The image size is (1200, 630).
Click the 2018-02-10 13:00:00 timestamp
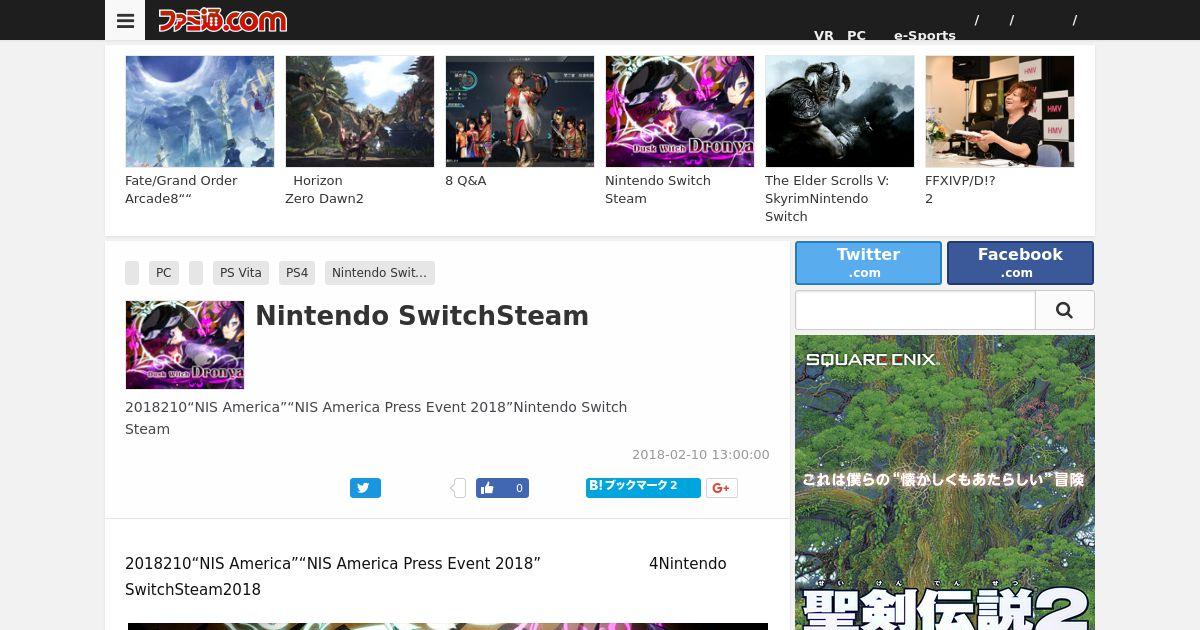tap(701, 454)
